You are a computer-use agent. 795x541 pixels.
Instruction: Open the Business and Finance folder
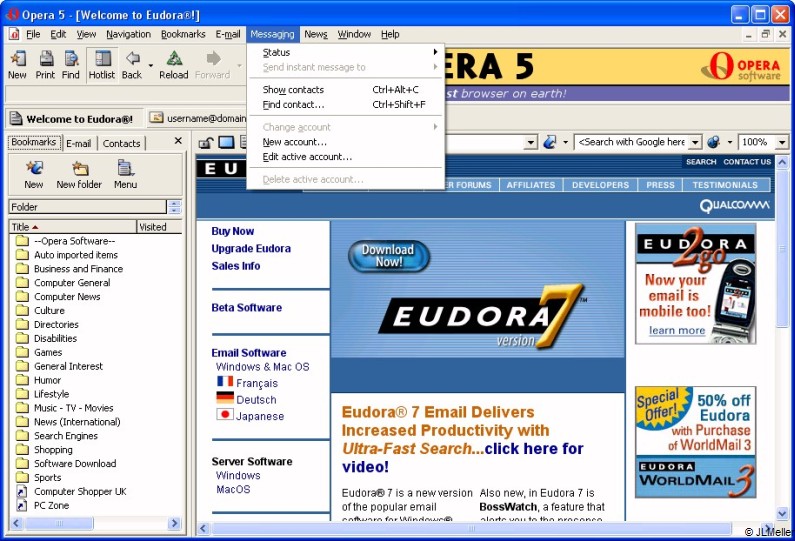click(x=78, y=269)
